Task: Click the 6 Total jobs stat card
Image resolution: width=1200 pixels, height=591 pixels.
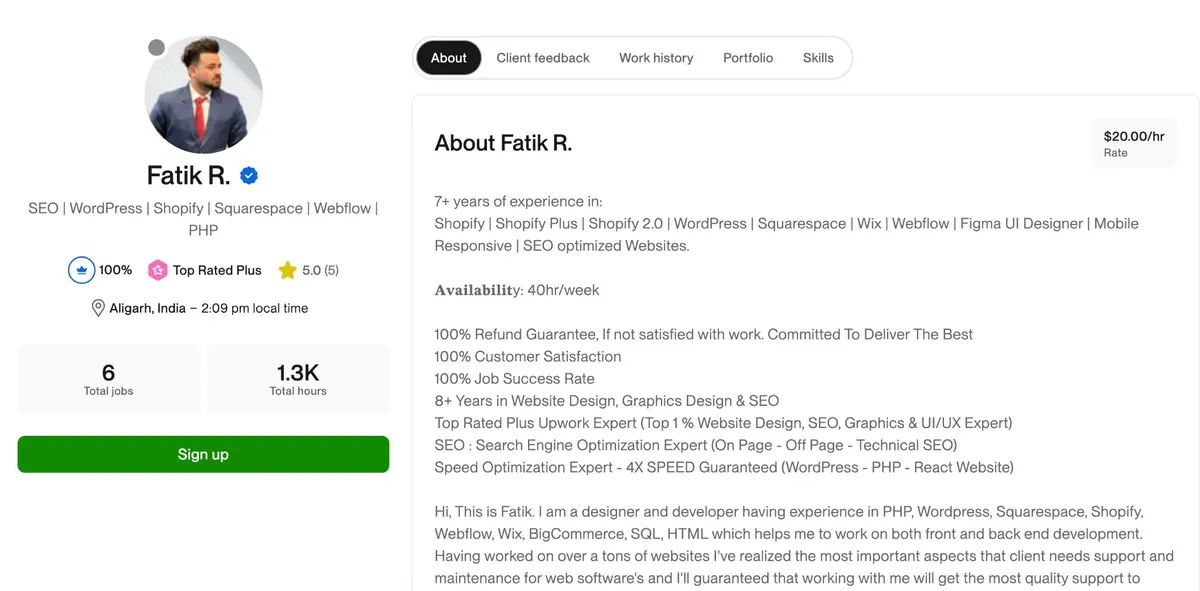Action: (109, 379)
